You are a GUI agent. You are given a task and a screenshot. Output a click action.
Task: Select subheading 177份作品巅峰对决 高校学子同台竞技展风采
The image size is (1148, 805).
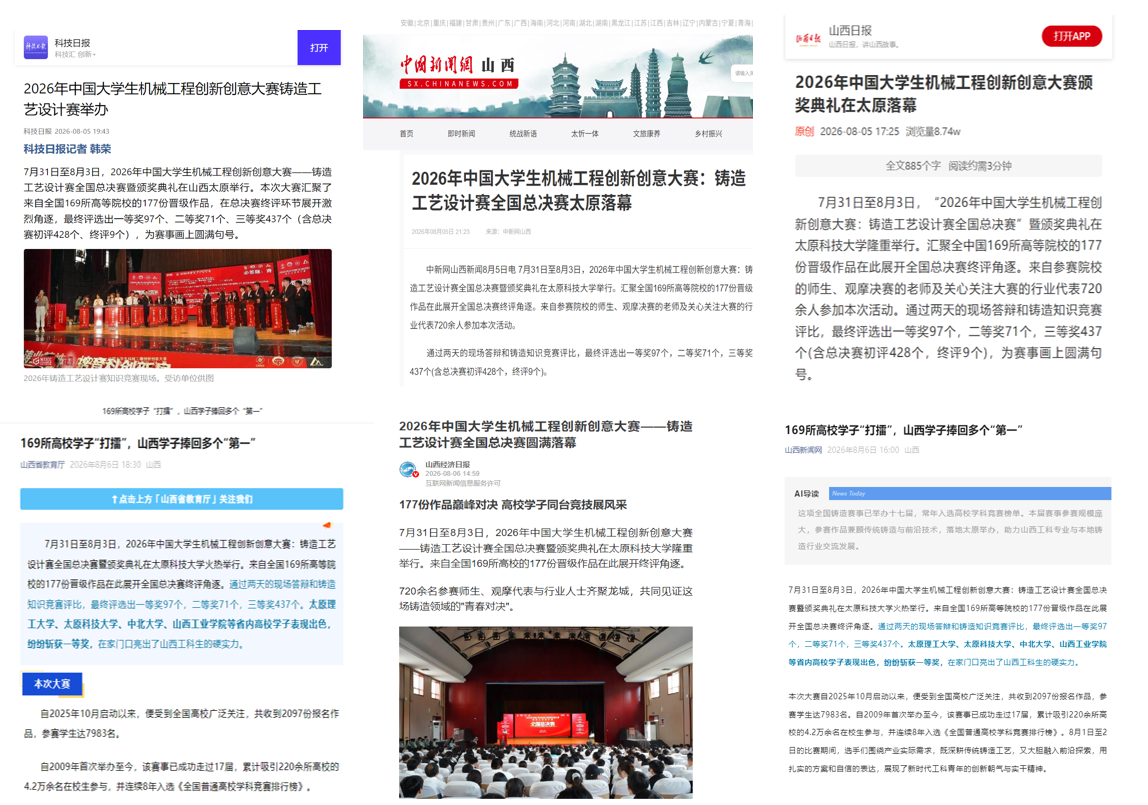(512, 505)
